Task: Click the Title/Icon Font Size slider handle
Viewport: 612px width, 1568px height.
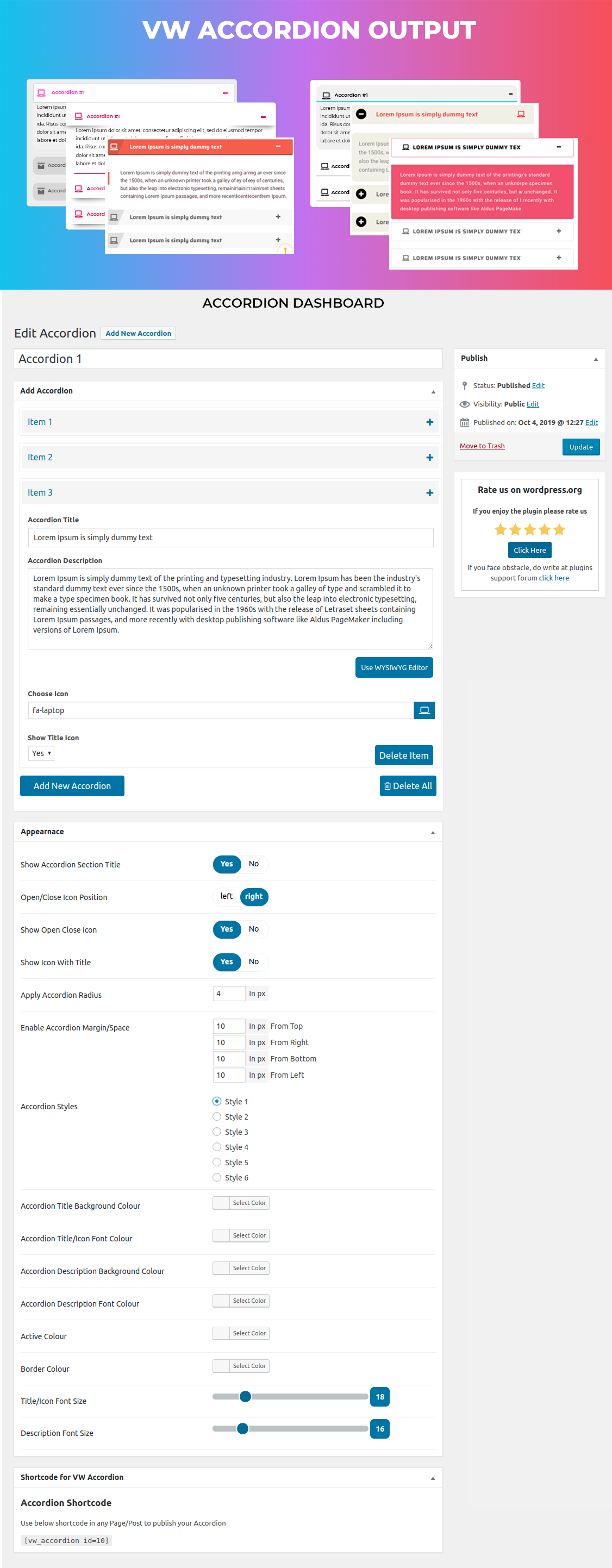Action: click(246, 1396)
